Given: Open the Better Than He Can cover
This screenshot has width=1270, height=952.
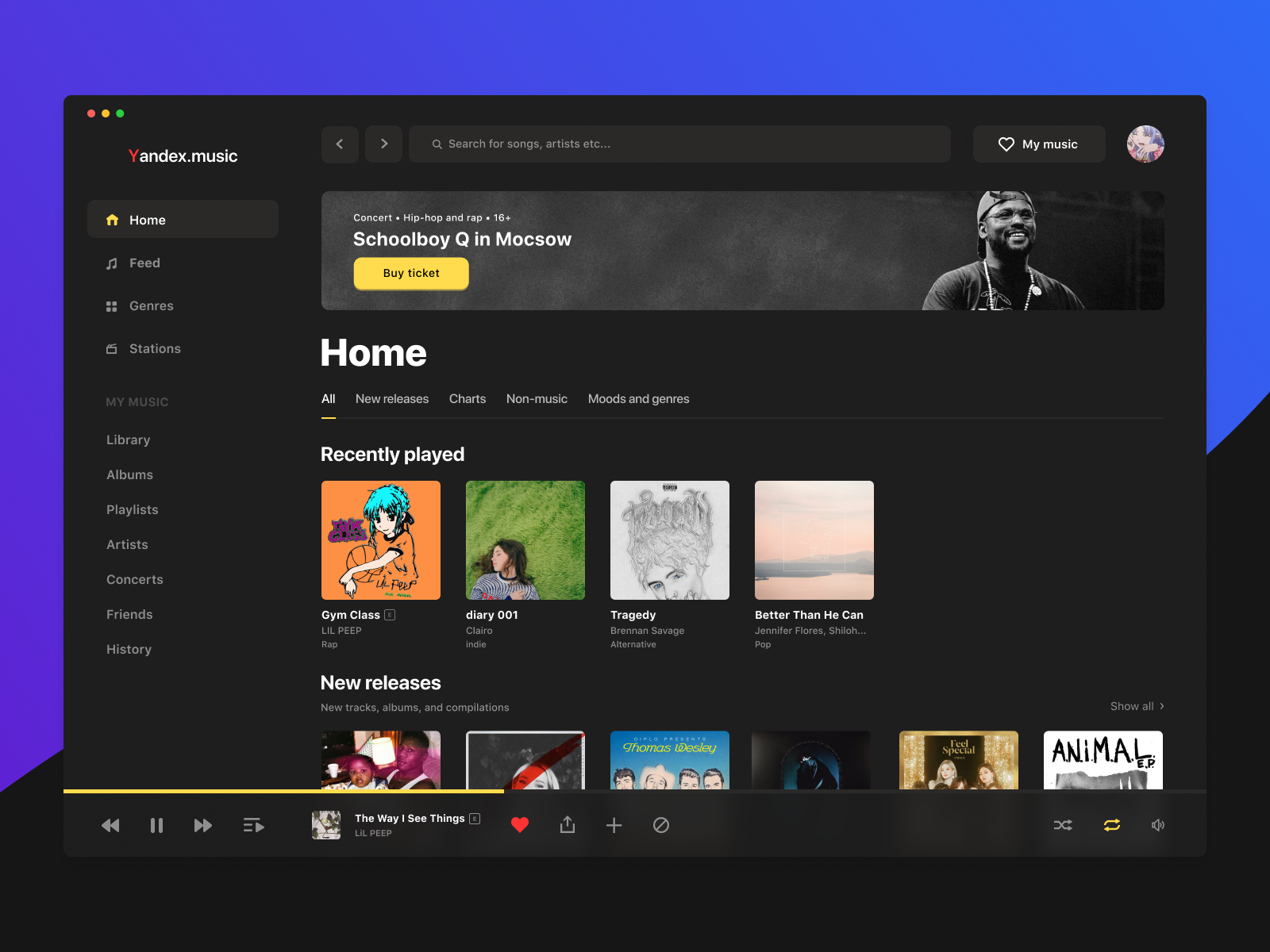Looking at the screenshot, I should (814, 540).
